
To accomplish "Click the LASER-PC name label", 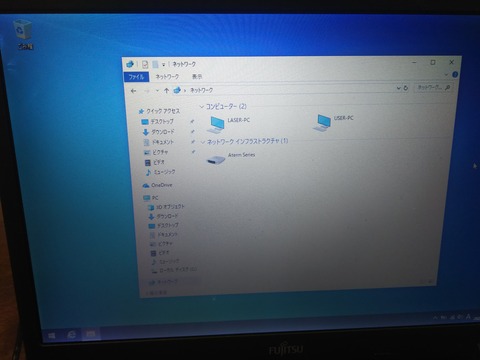I will [x=239, y=120].
